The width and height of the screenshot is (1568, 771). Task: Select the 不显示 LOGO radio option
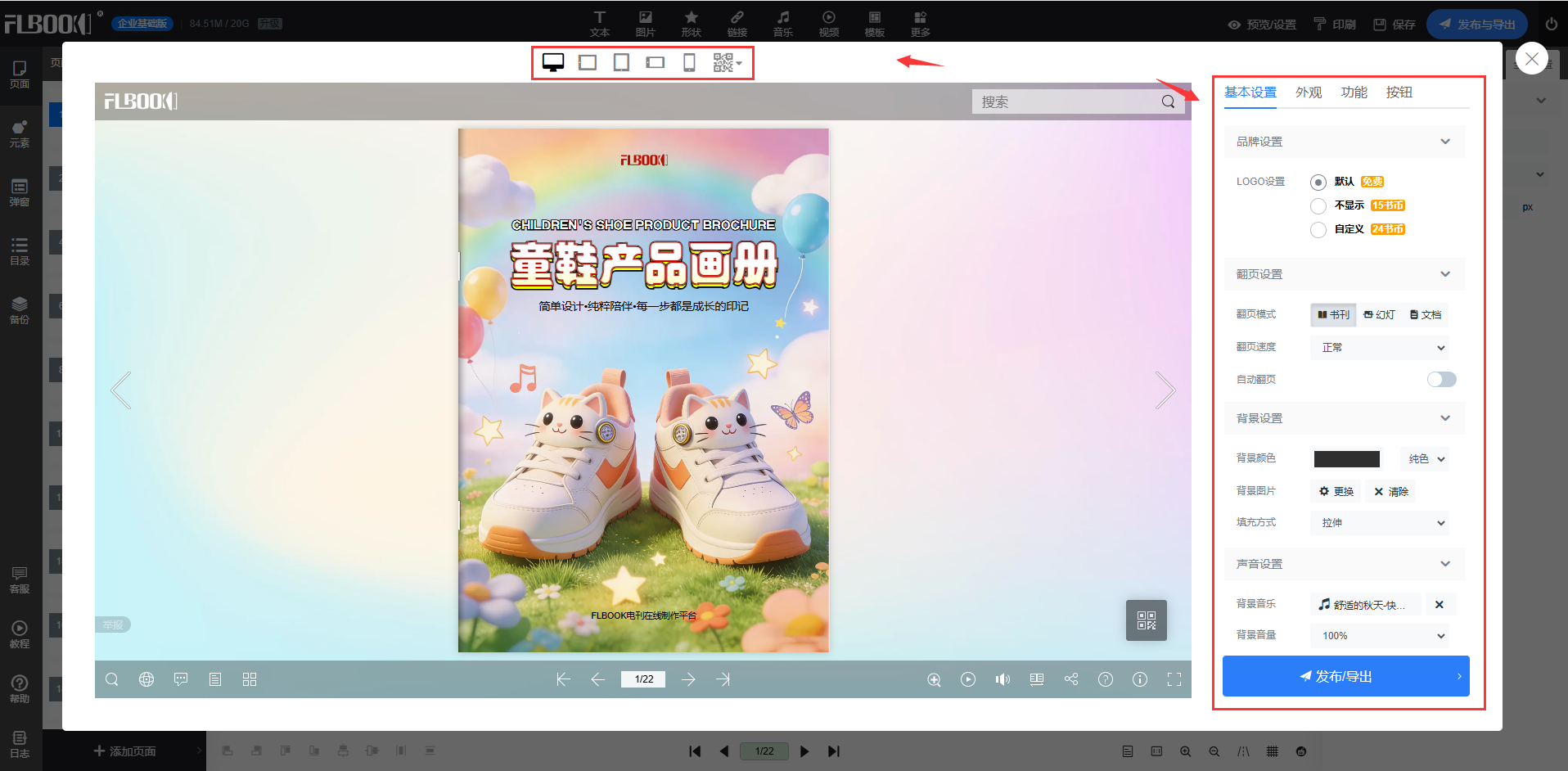(x=1318, y=205)
